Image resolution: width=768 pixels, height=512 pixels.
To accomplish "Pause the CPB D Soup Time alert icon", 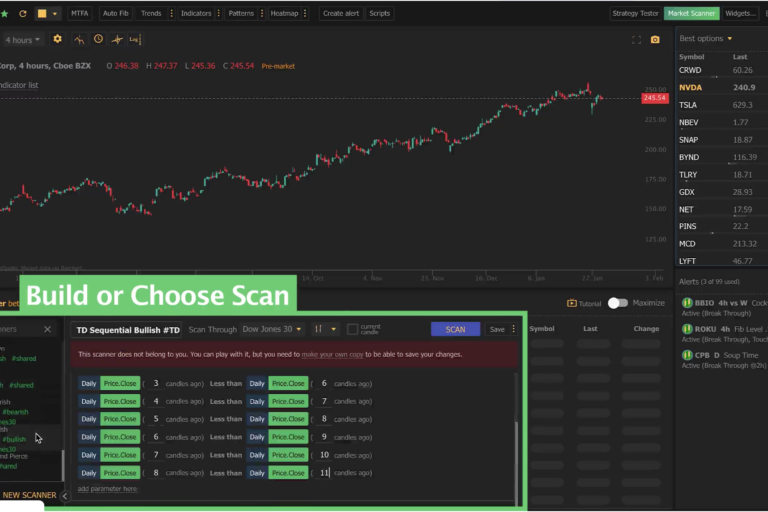I will point(687,355).
